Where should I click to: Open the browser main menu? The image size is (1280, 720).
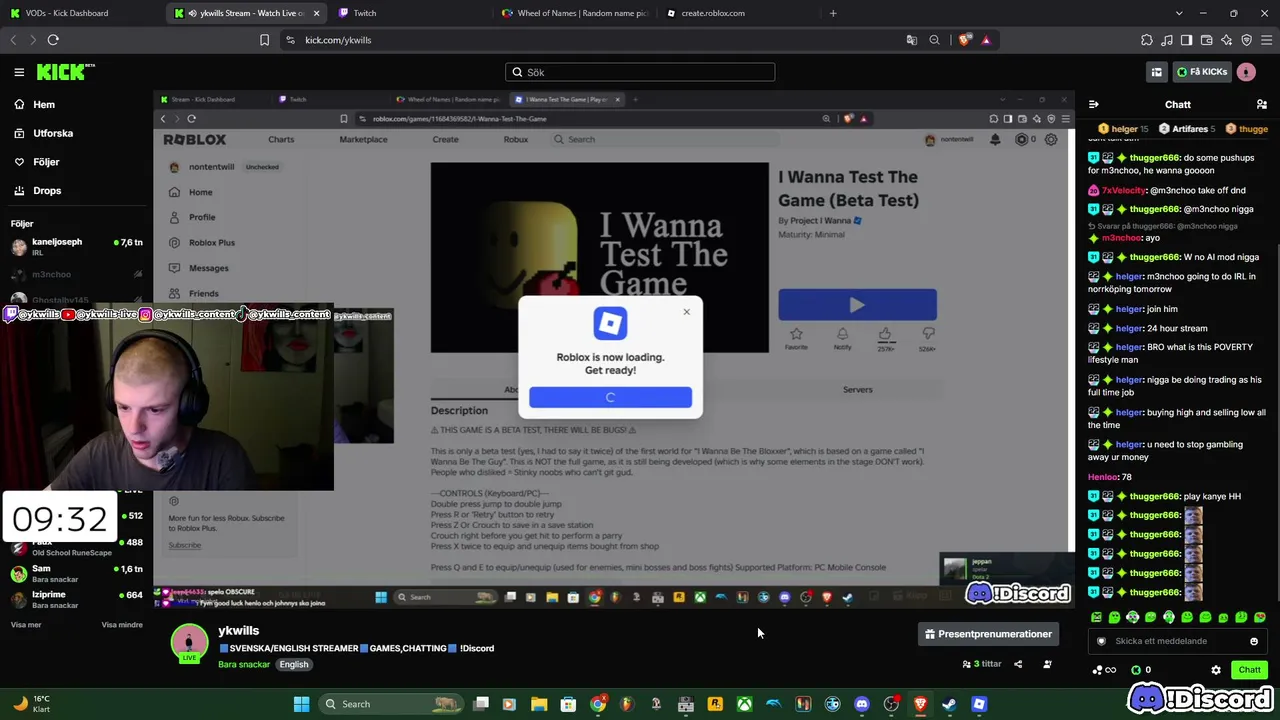click(x=1266, y=40)
